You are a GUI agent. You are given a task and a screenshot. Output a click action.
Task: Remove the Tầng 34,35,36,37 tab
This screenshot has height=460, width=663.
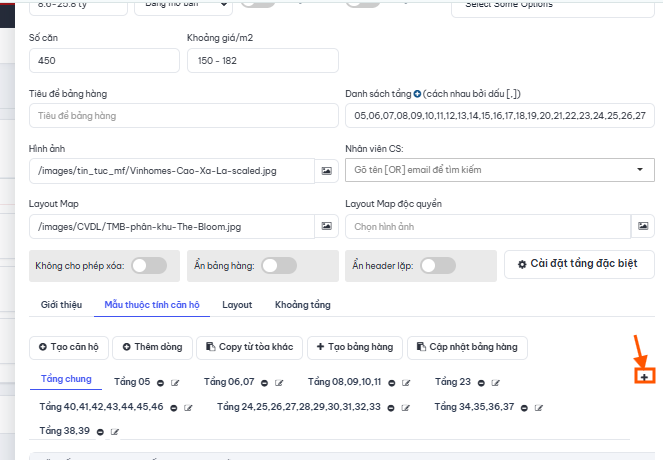click(524, 408)
